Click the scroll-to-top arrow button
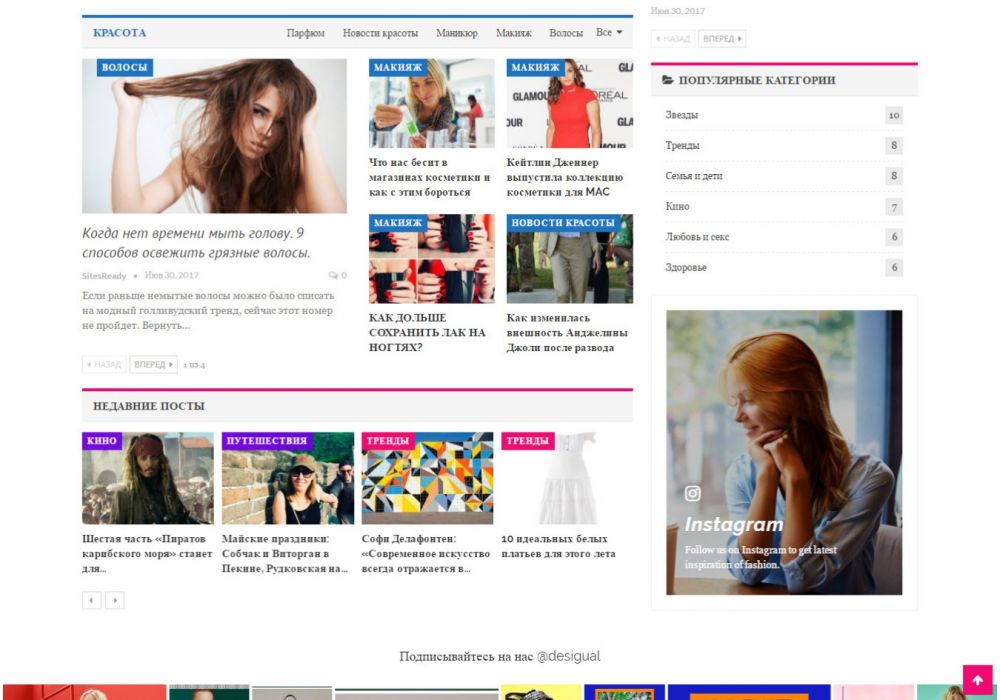This screenshot has height=700, width=1000. (x=977, y=681)
